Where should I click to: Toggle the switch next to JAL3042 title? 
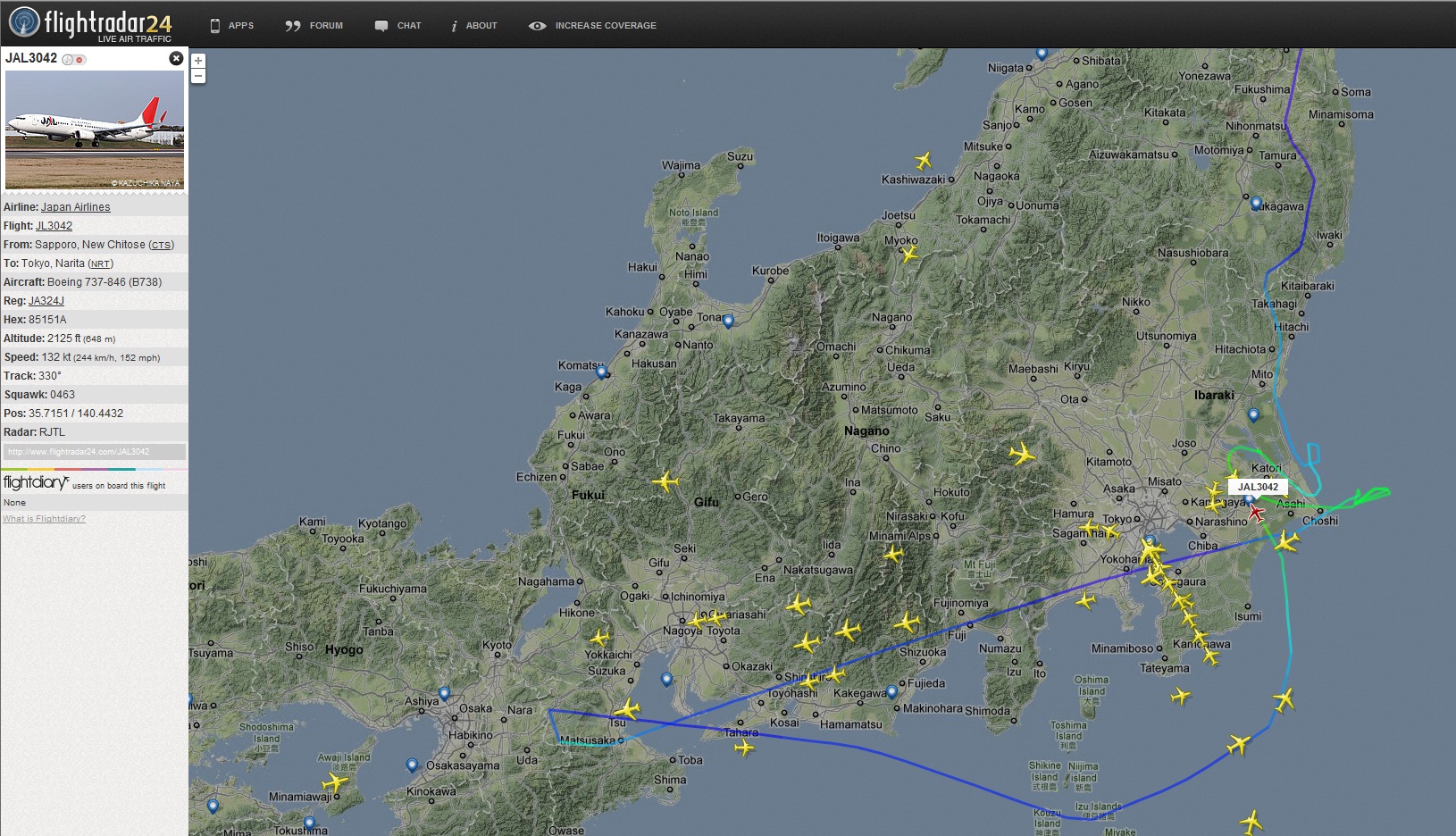(74, 59)
